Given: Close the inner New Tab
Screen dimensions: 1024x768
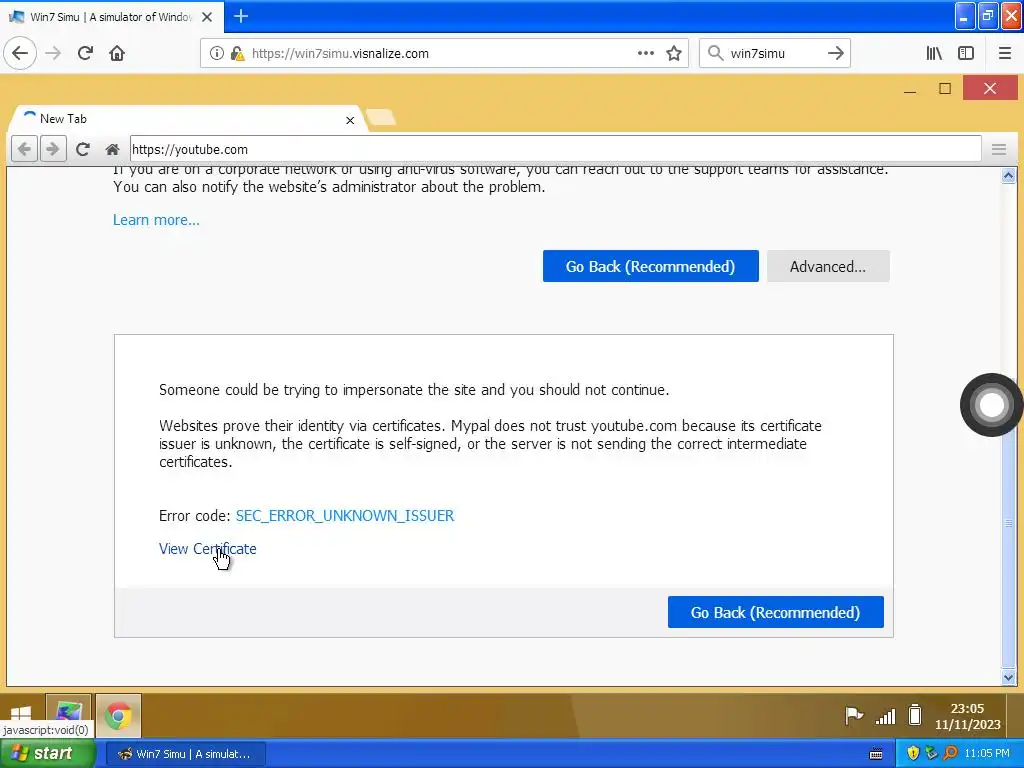Looking at the screenshot, I should (x=350, y=120).
